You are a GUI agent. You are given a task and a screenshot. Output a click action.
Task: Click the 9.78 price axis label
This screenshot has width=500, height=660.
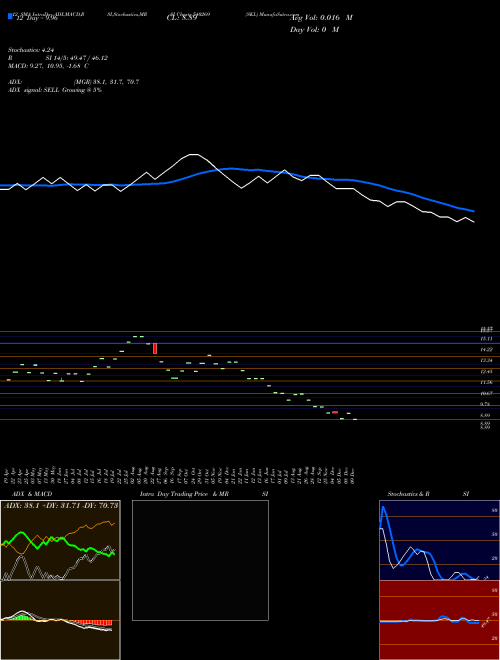coord(485,404)
